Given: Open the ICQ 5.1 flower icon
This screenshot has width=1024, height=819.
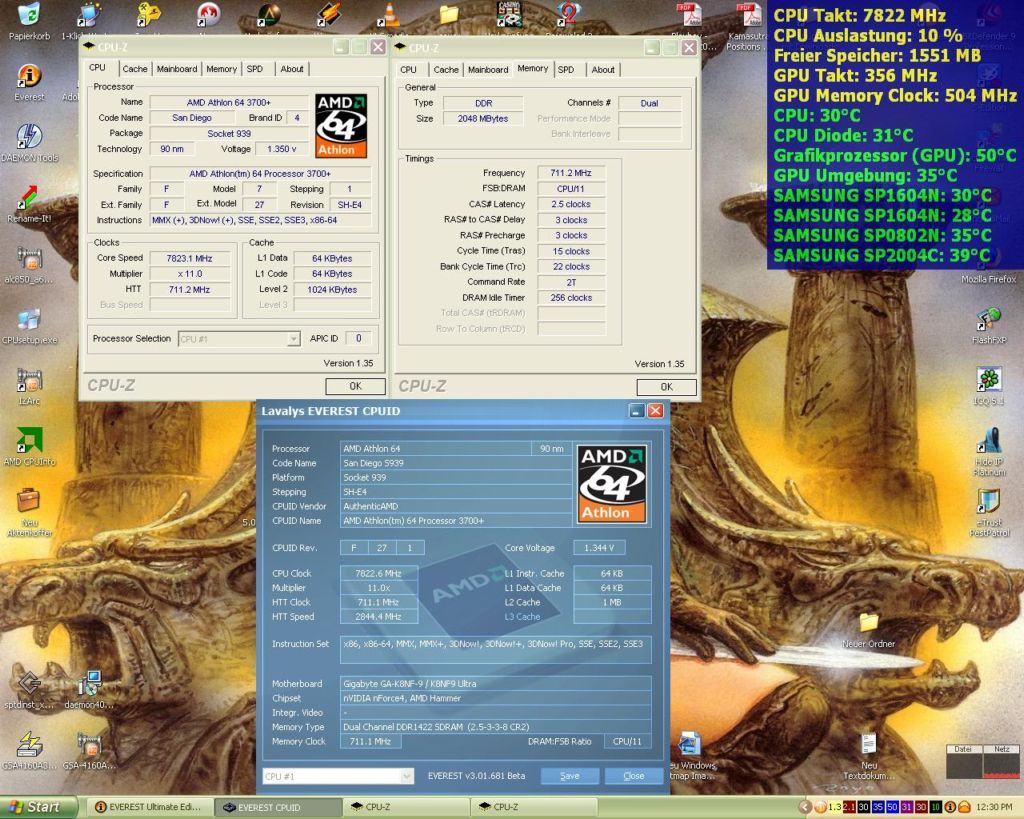Looking at the screenshot, I should (989, 380).
